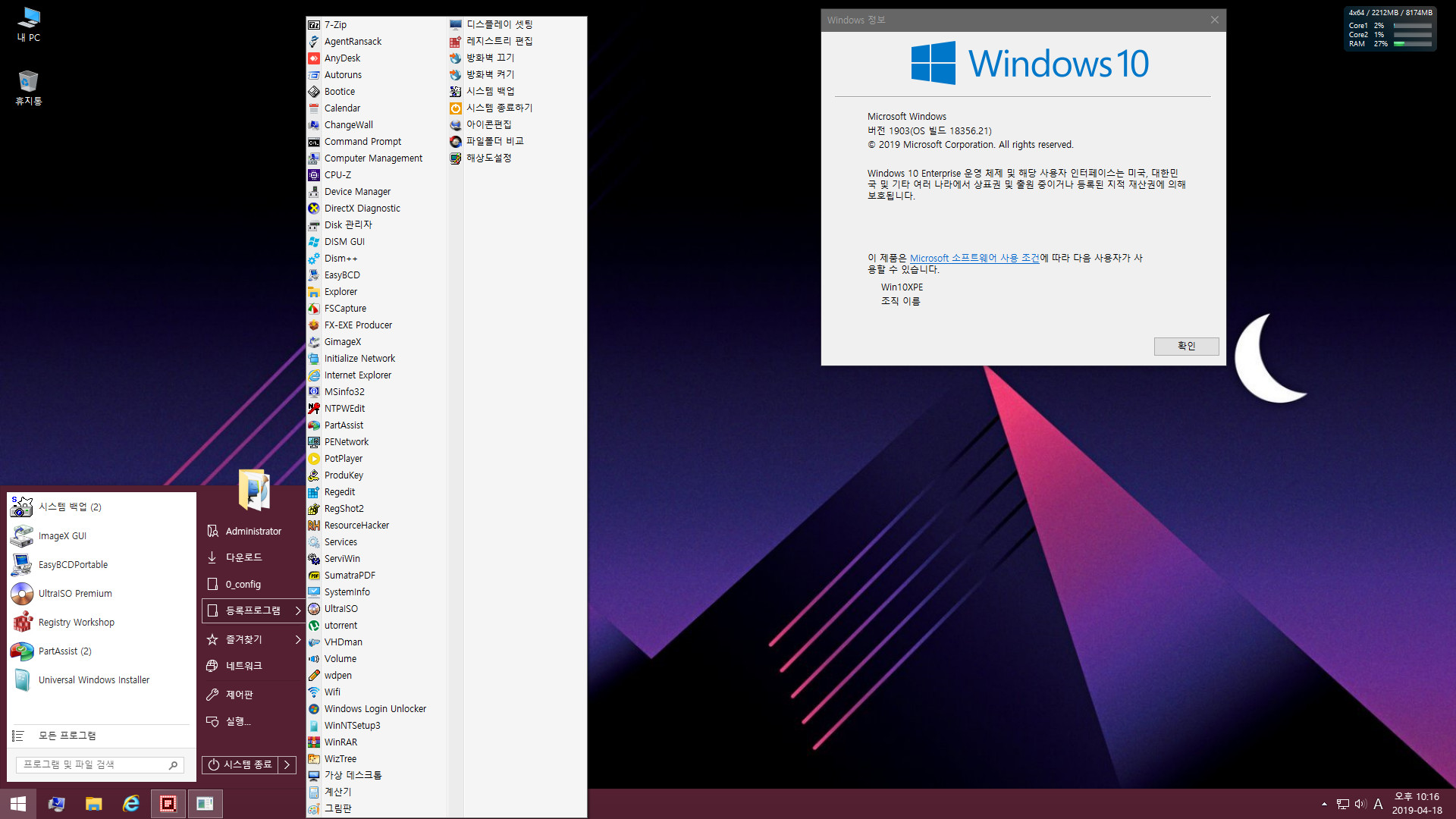Viewport: 1456px width, 819px height.
Task: Select 시스템 종료하기 entry
Action: (x=499, y=108)
